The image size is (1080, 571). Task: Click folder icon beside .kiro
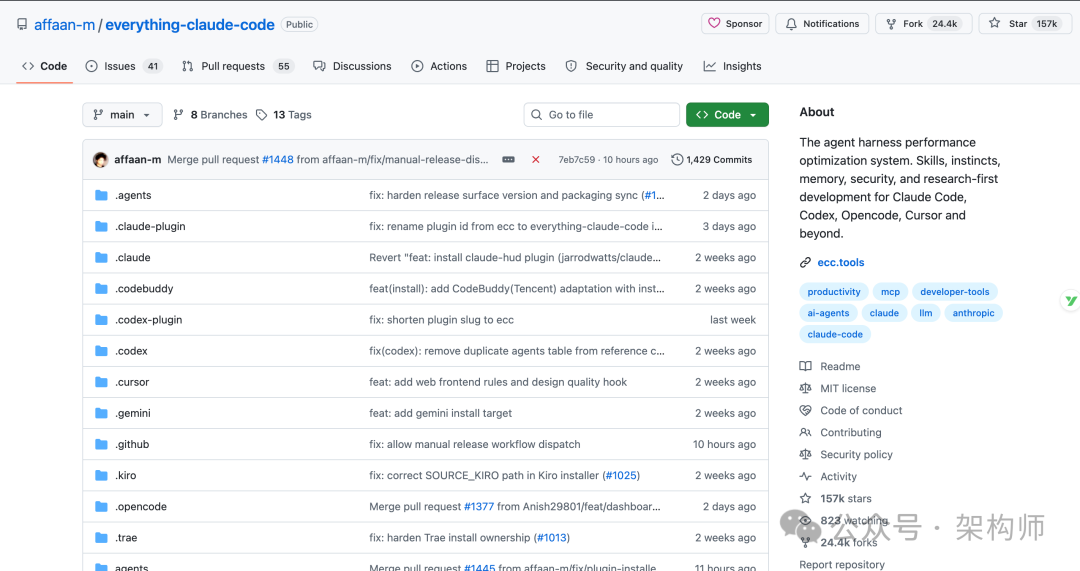pos(101,475)
